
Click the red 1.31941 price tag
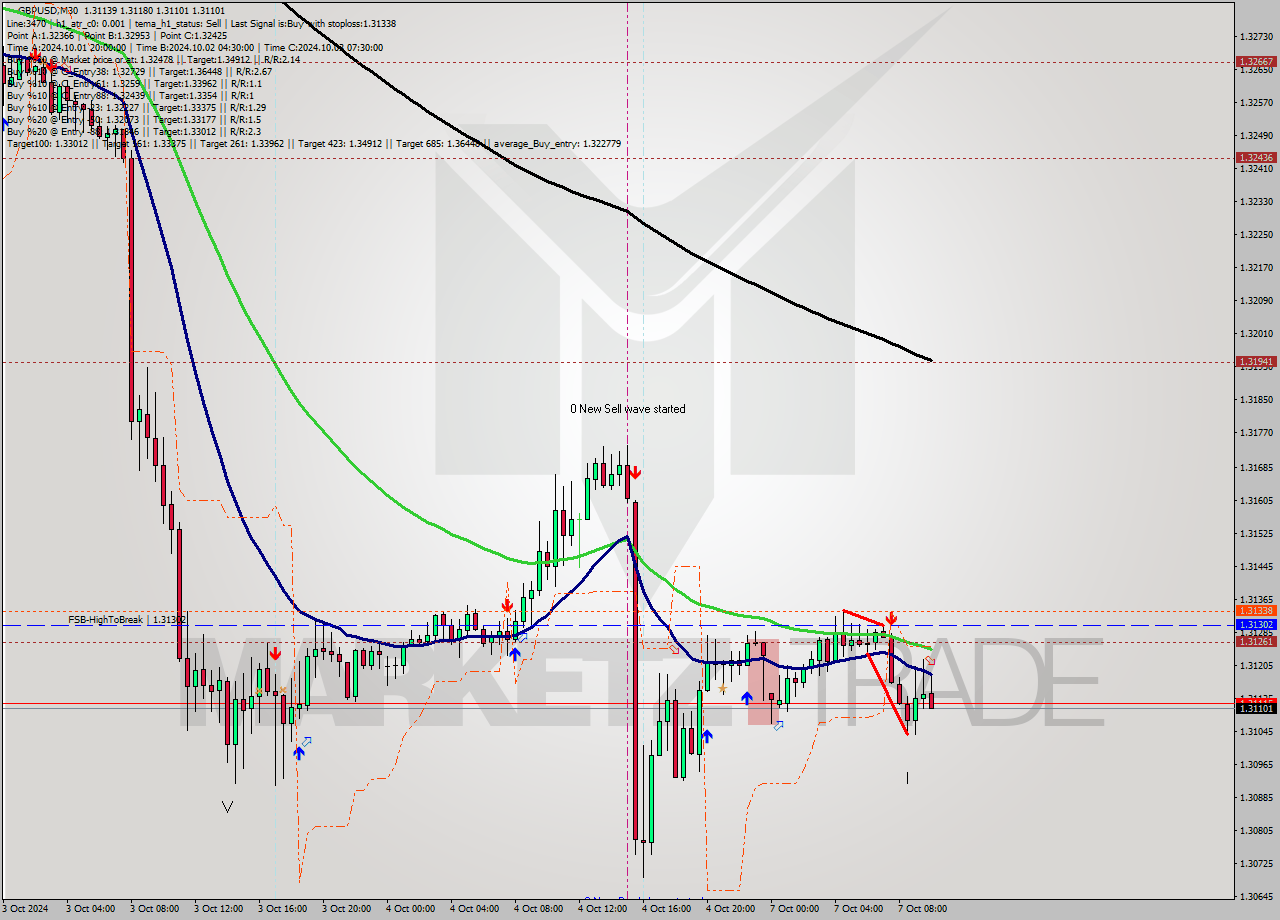[1255, 361]
